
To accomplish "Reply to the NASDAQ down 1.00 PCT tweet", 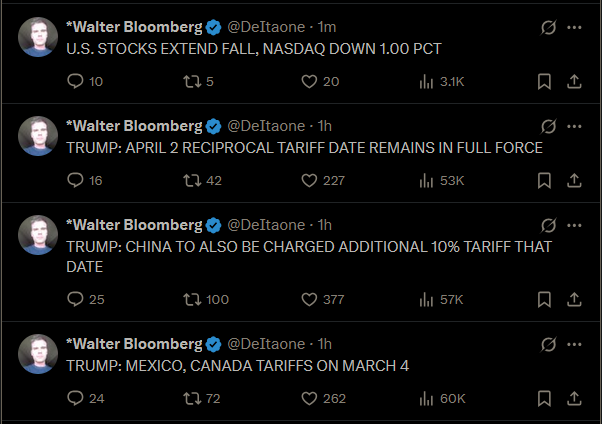I will pyautogui.click(x=77, y=81).
